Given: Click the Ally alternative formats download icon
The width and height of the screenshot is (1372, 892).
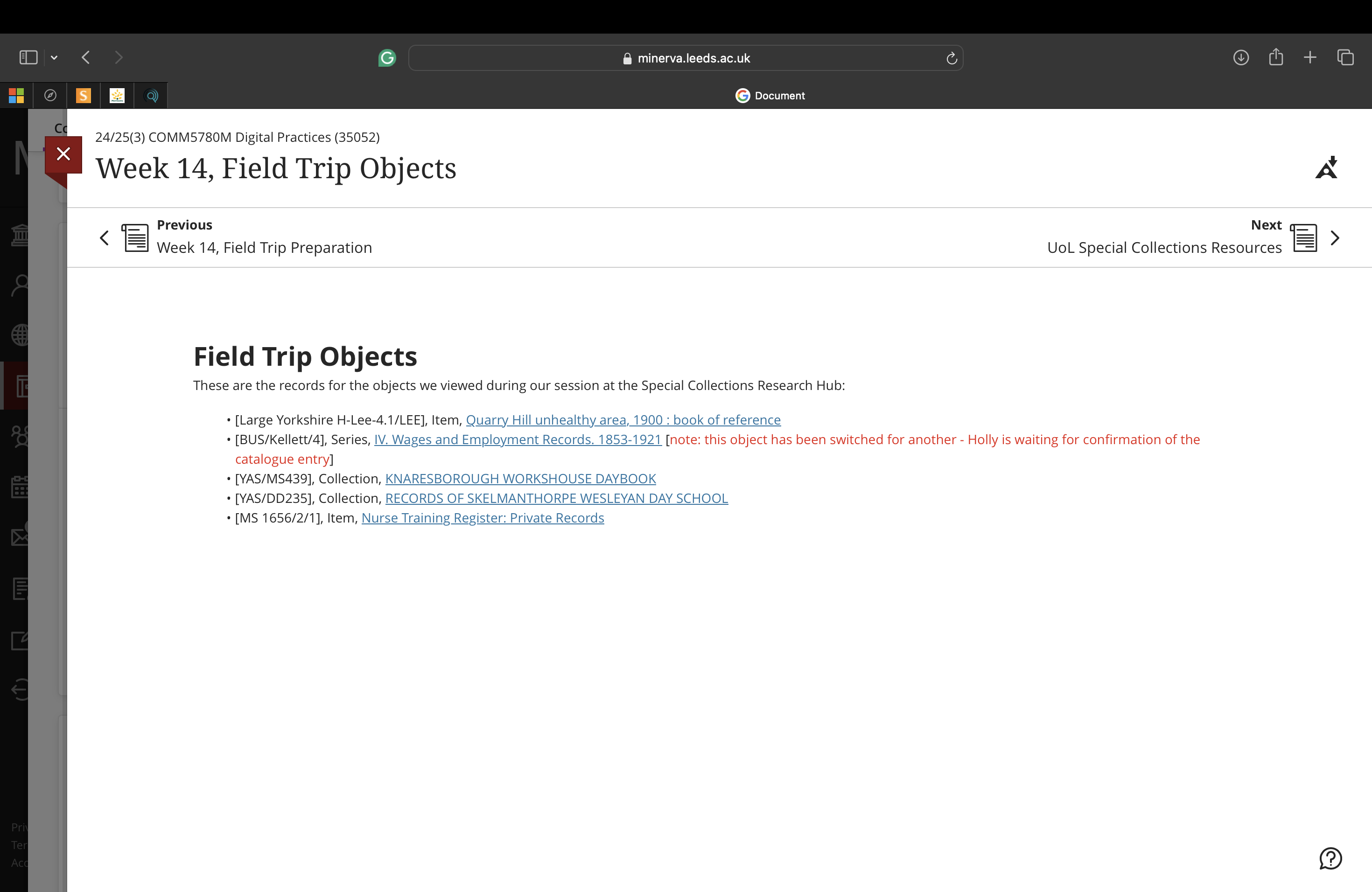Looking at the screenshot, I should [x=1326, y=167].
